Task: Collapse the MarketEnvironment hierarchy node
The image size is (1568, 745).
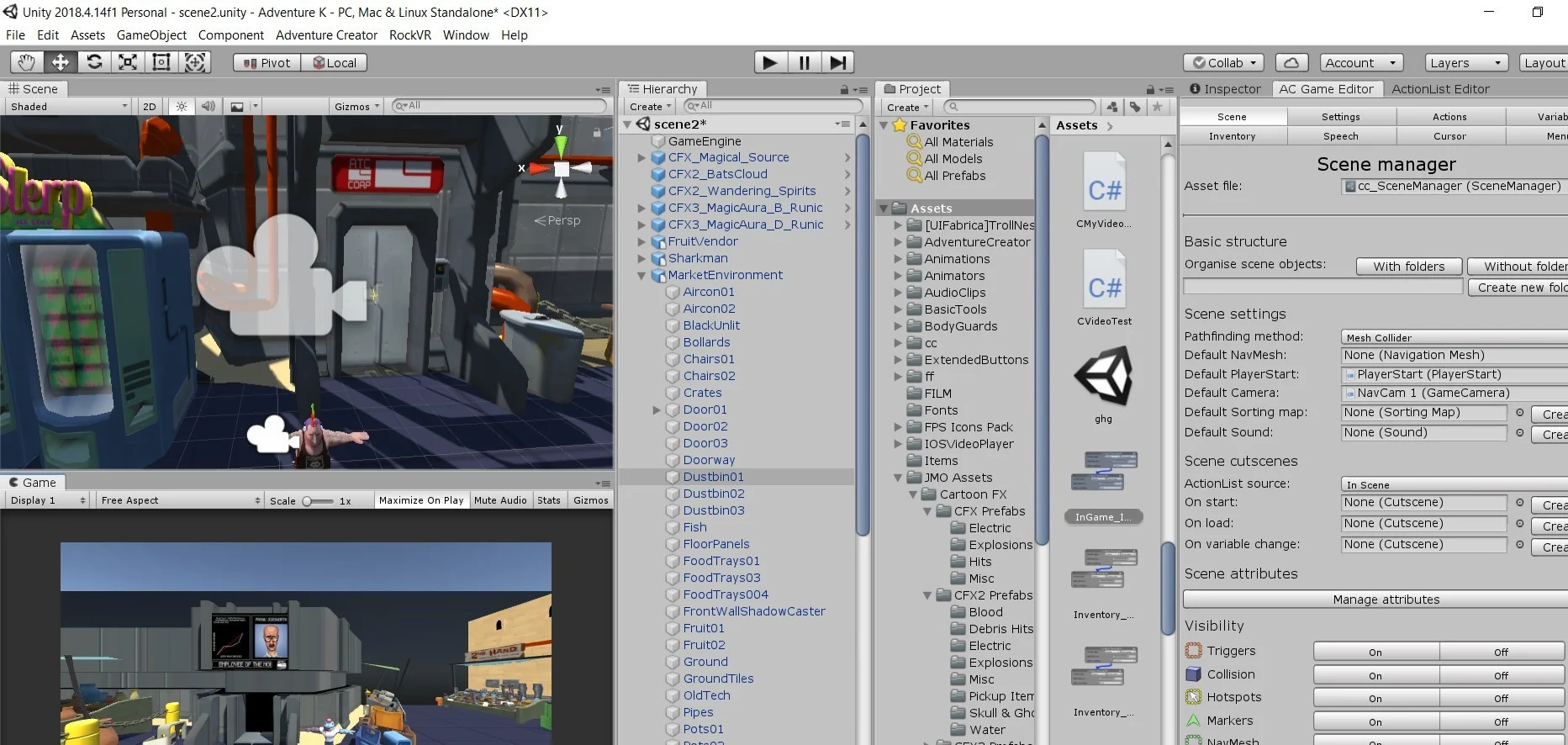Action: [641, 276]
